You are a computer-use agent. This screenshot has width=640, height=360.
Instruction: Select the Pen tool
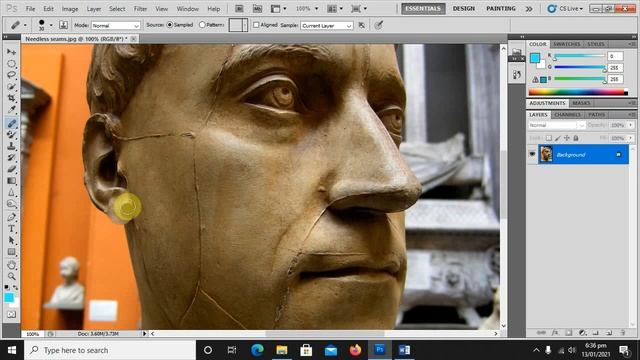[x=11, y=217]
